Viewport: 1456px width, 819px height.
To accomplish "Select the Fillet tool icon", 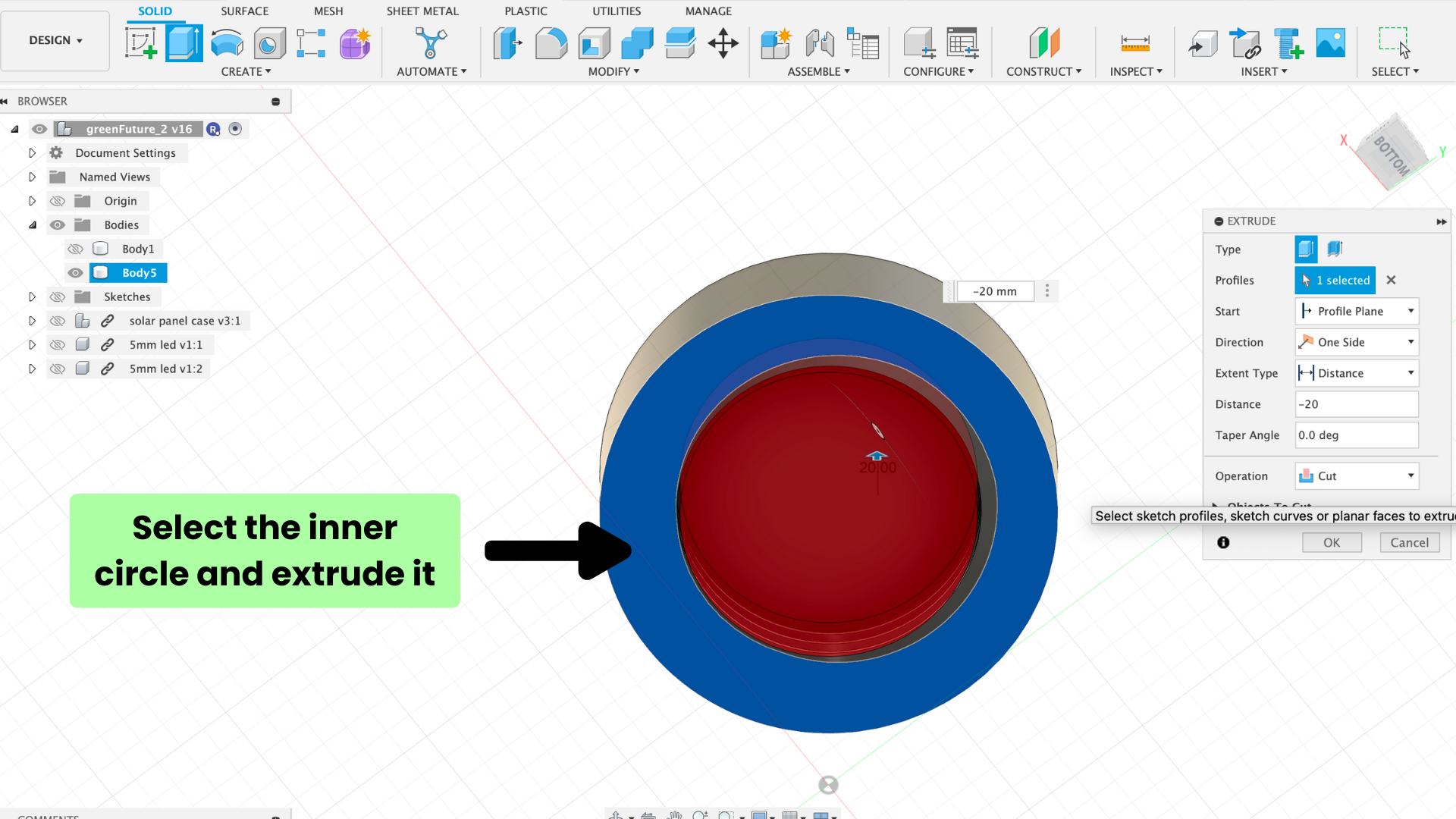I will tap(551, 43).
